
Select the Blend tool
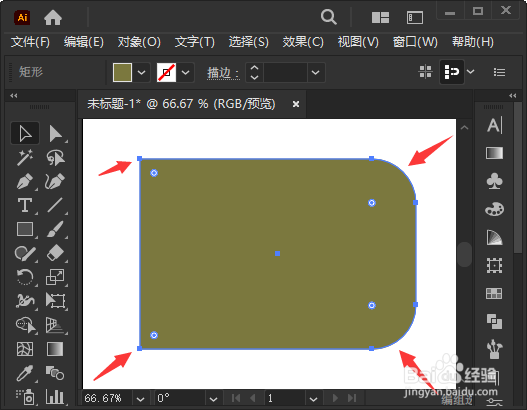tap(55, 373)
